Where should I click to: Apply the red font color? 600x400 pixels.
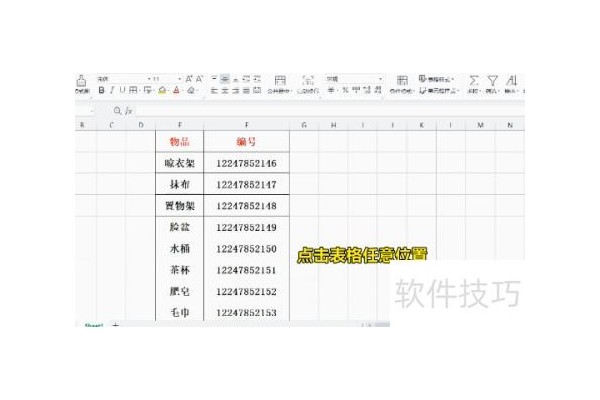pyautogui.click(x=176, y=90)
